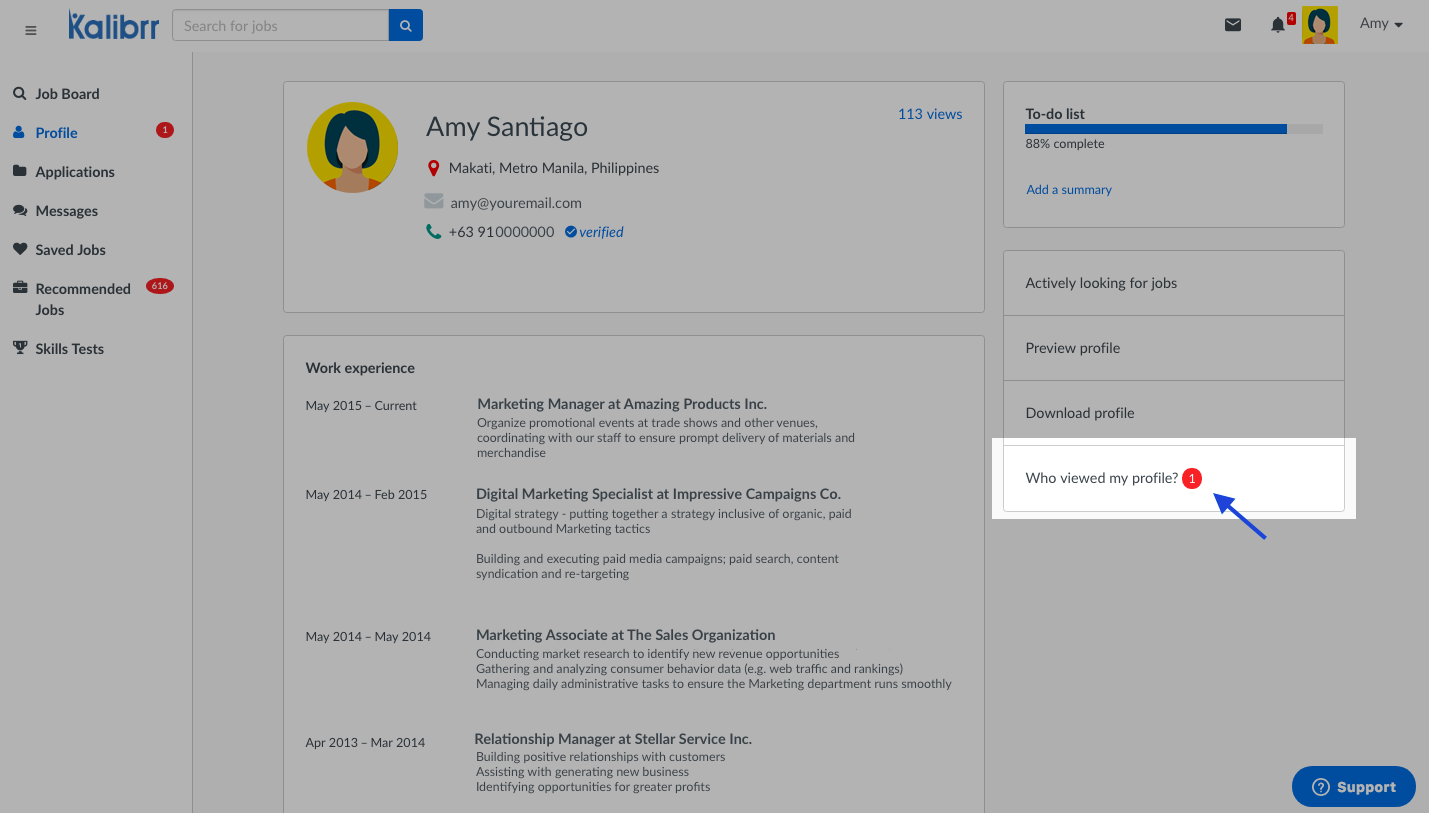Click the Recommended Jobs briefcase icon
Screen dimensions: 1429x813
pyautogui.click(x=19, y=288)
